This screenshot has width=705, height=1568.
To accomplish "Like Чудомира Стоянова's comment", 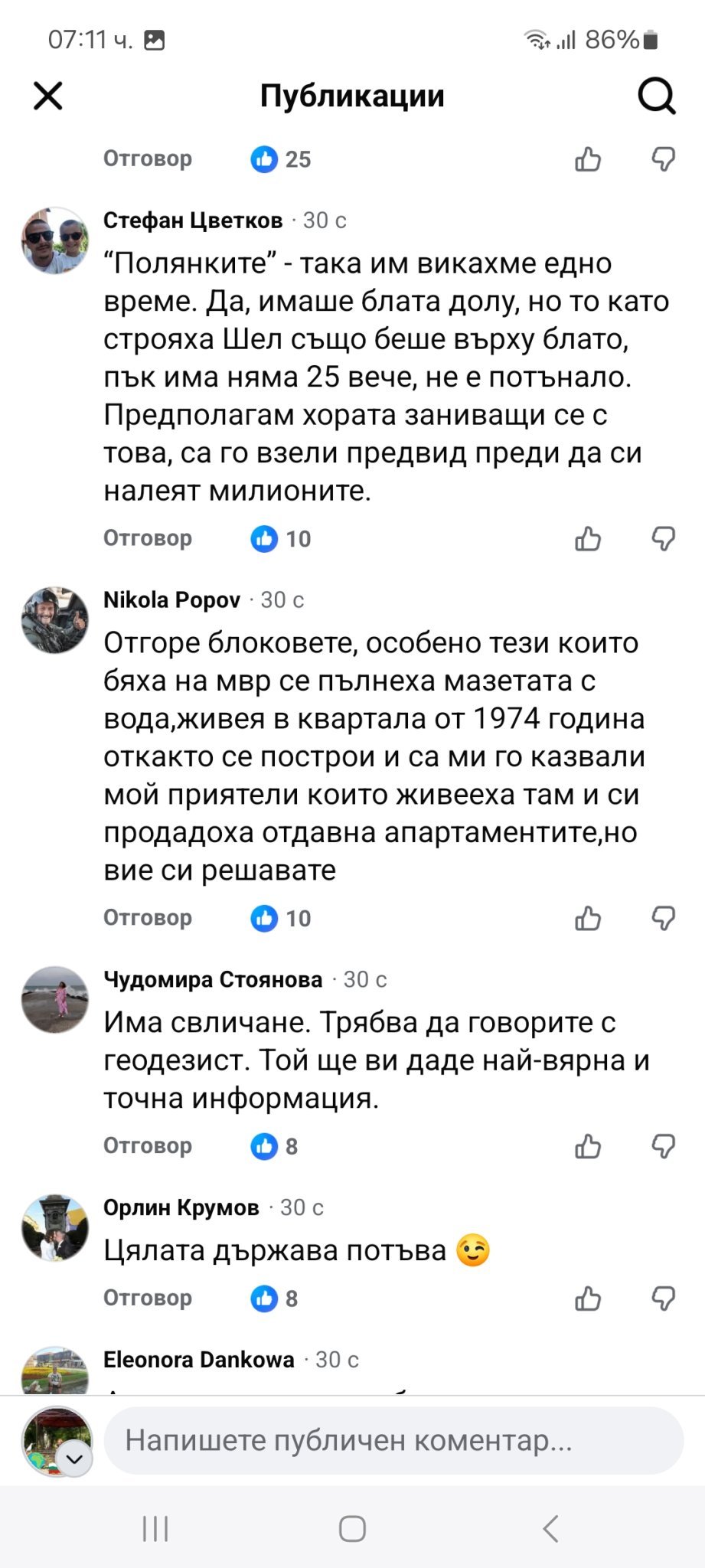I will click(x=588, y=1146).
